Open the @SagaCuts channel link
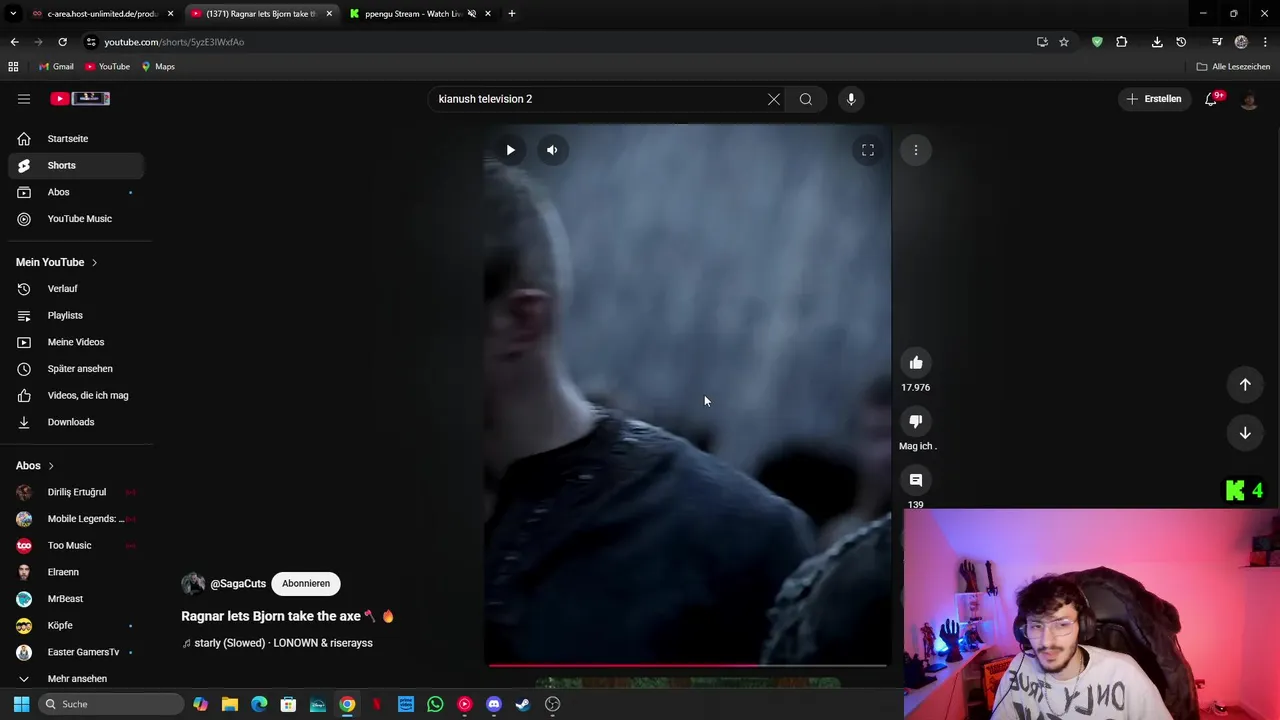 (238, 584)
